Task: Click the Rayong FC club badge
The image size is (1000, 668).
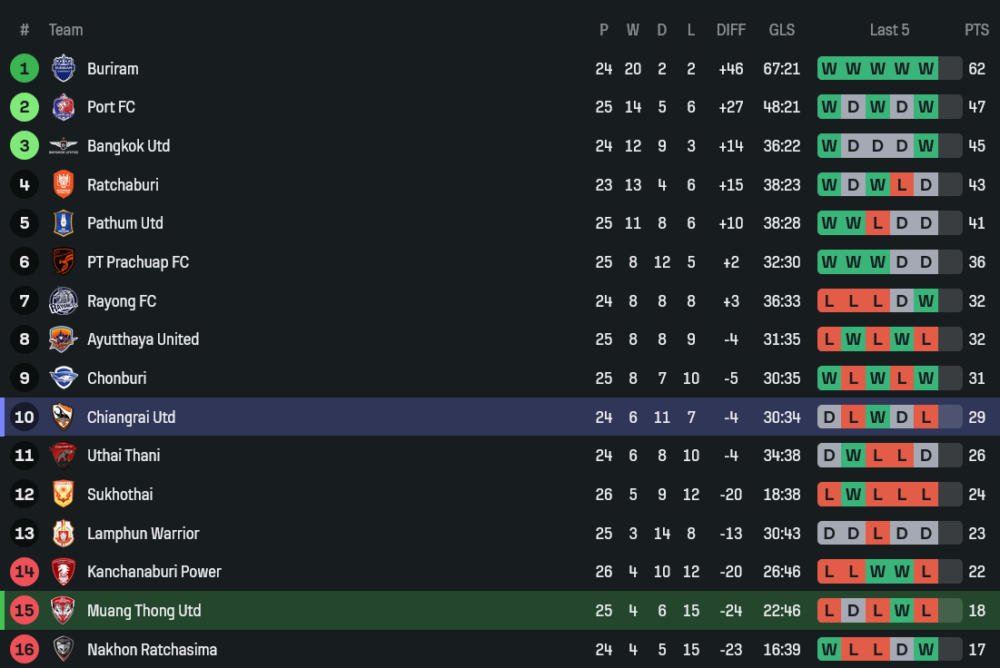Action: click(x=63, y=301)
